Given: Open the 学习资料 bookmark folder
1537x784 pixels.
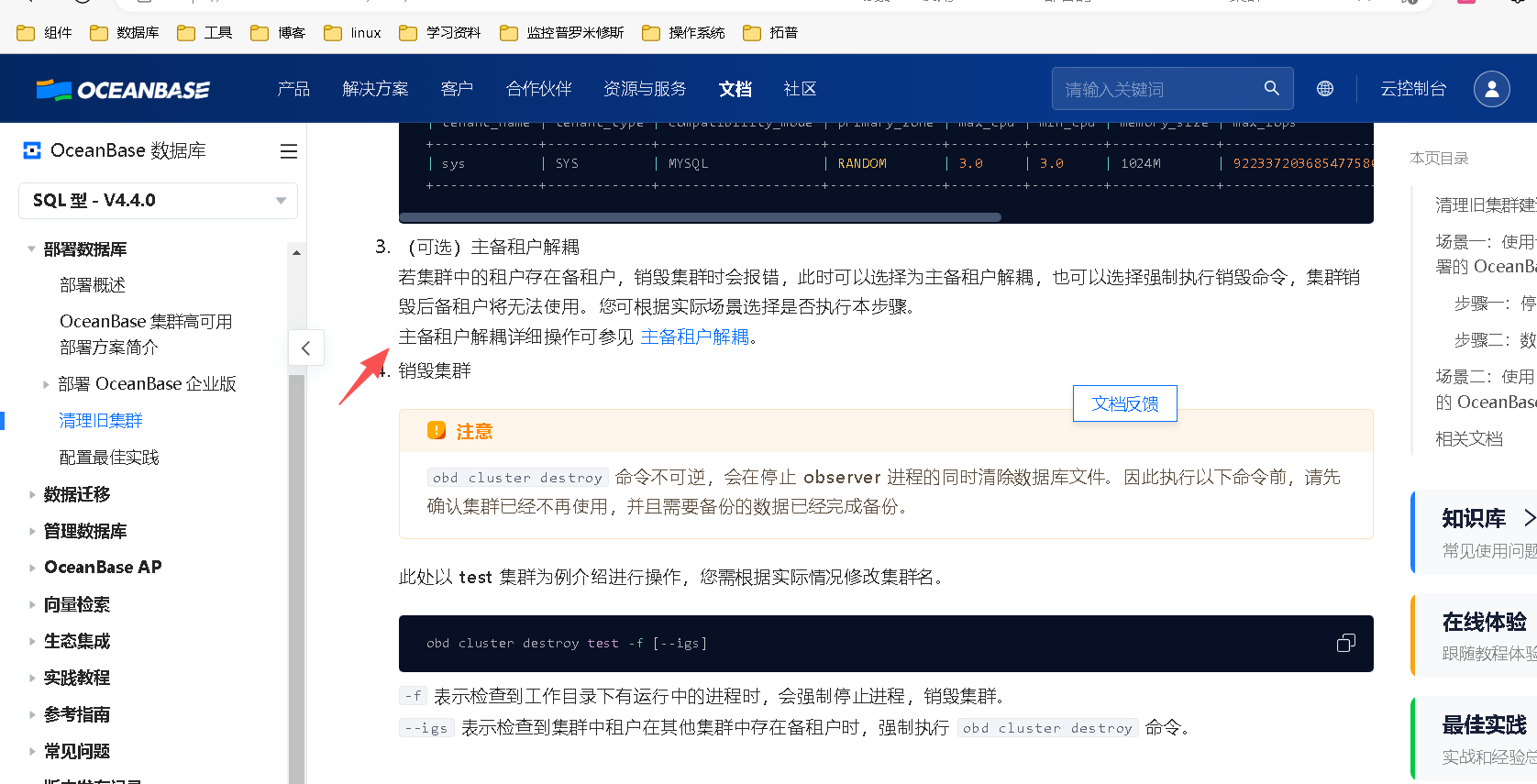Looking at the screenshot, I should coord(440,33).
